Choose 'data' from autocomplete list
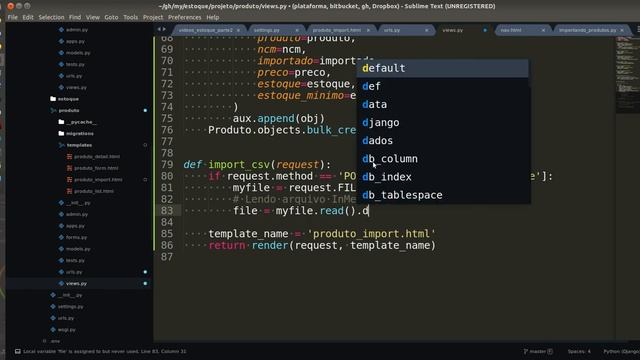 [x=443, y=104]
